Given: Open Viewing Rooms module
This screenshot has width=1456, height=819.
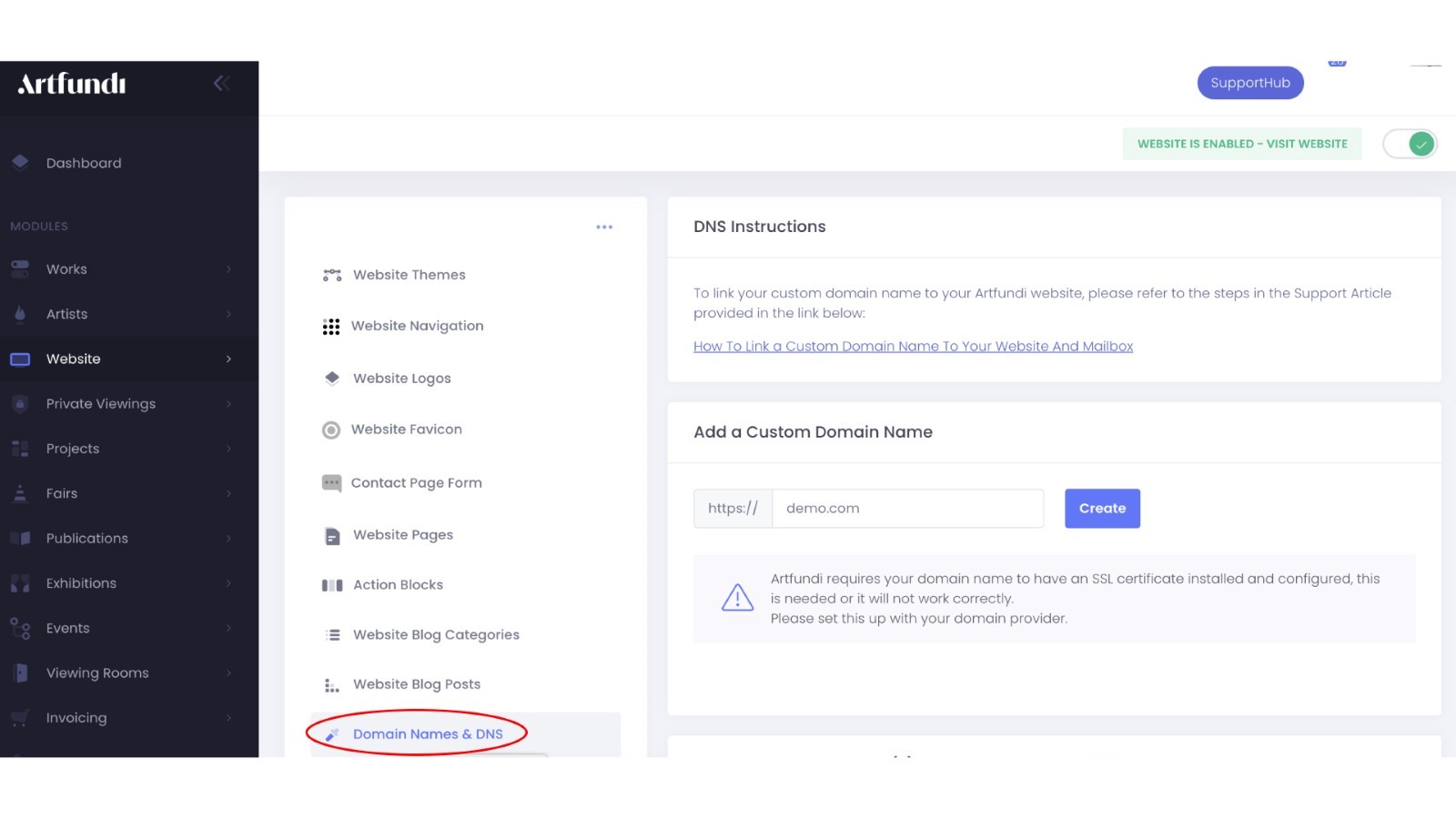Looking at the screenshot, I should tap(97, 673).
